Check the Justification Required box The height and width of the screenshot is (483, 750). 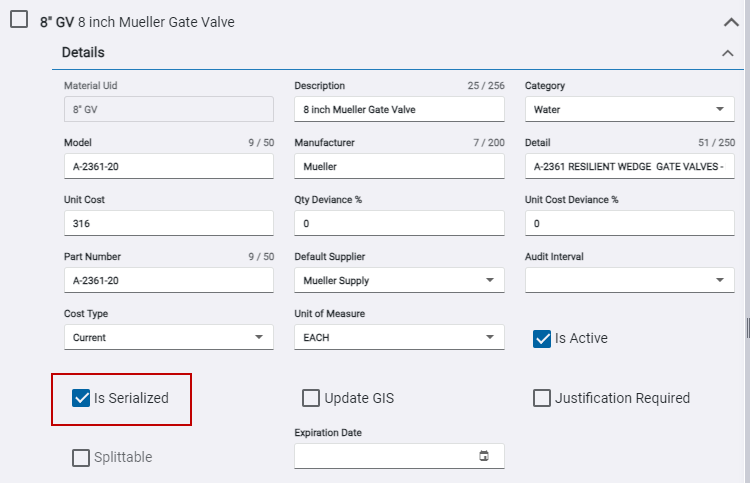542,398
